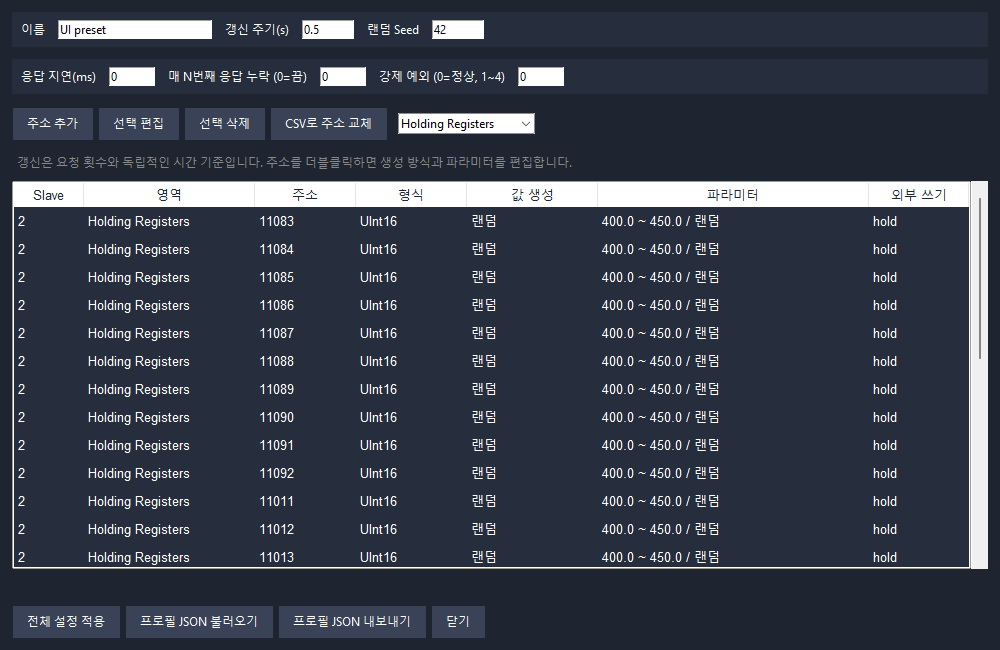Open the Holding Registers dropdown
This screenshot has height=650, width=1000.
(x=466, y=124)
